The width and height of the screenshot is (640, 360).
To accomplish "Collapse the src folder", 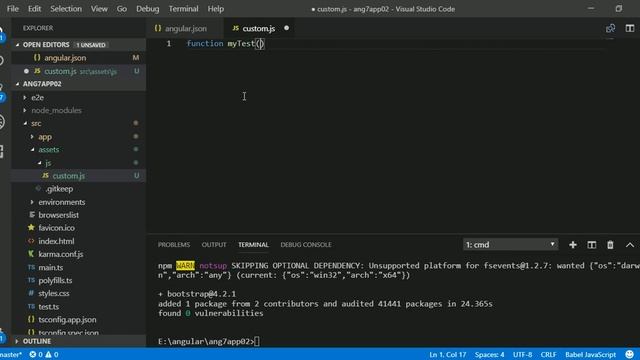I will (x=78, y=123).
